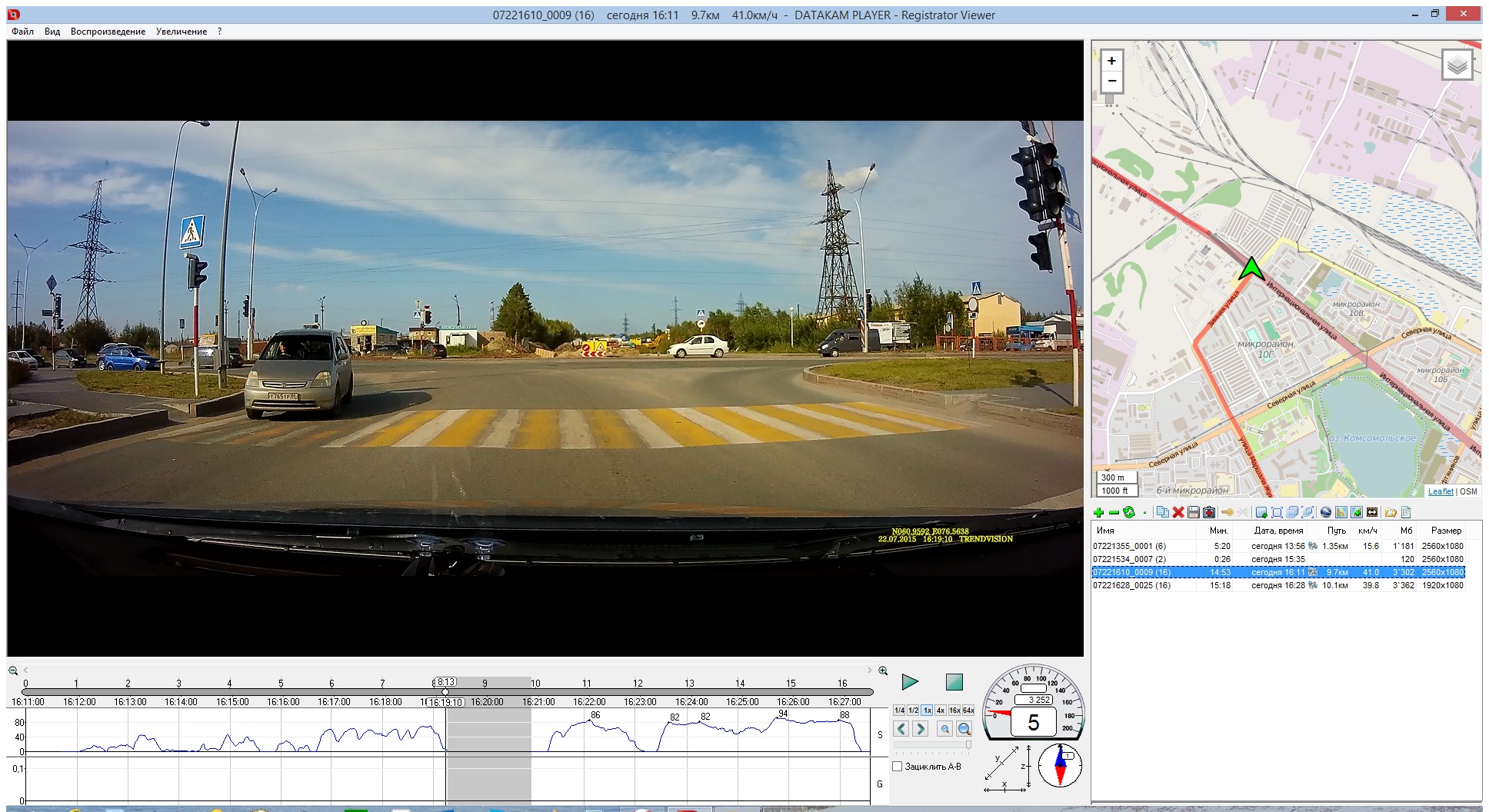Click the green stop square button
Image resolution: width=1489 pixels, height=812 pixels.
point(954,682)
